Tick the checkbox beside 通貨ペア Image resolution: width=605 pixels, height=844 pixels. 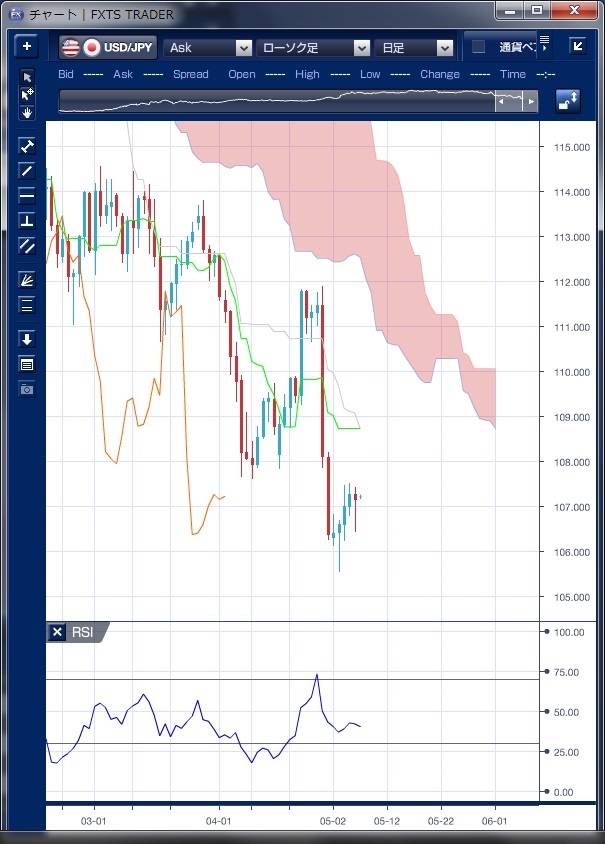point(478,47)
